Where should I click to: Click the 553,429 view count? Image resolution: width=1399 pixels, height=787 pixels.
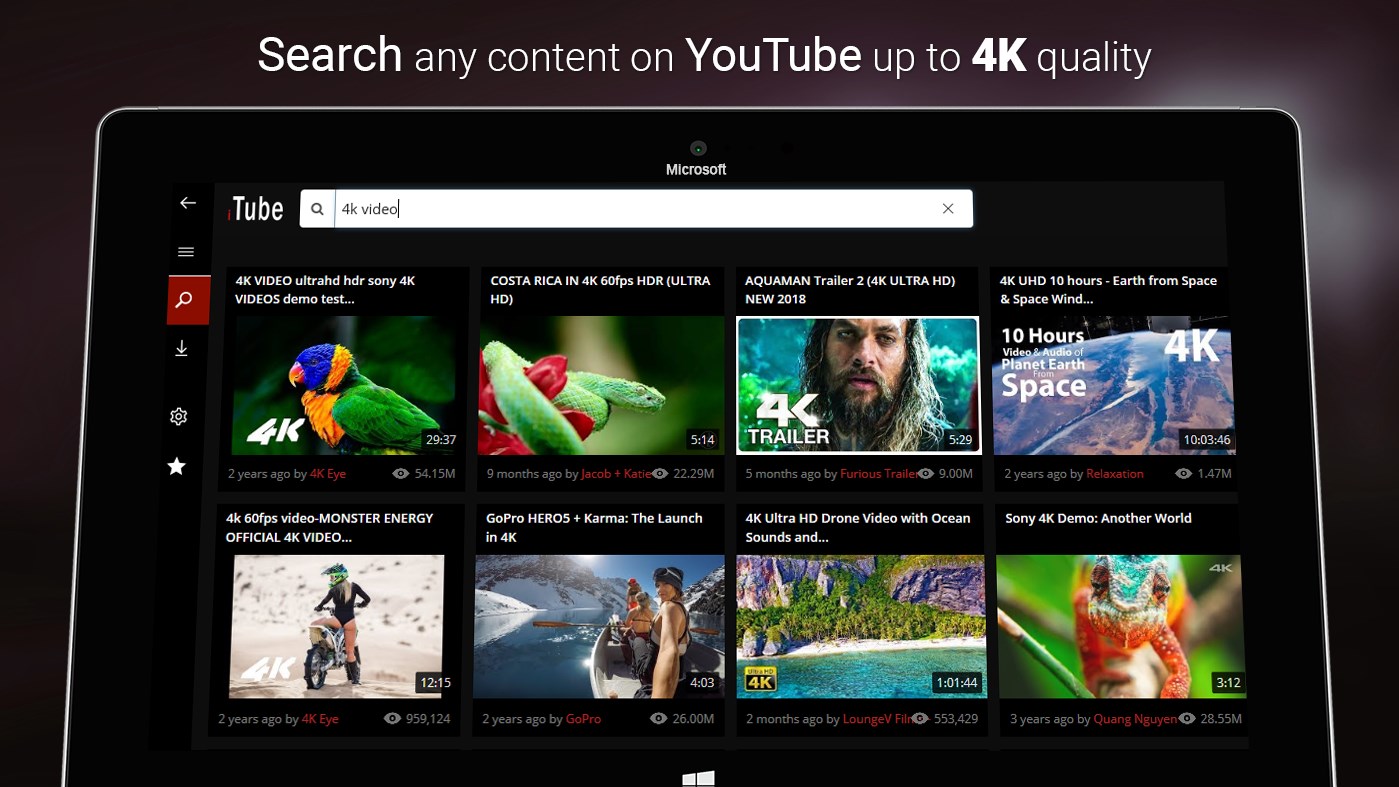(955, 719)
